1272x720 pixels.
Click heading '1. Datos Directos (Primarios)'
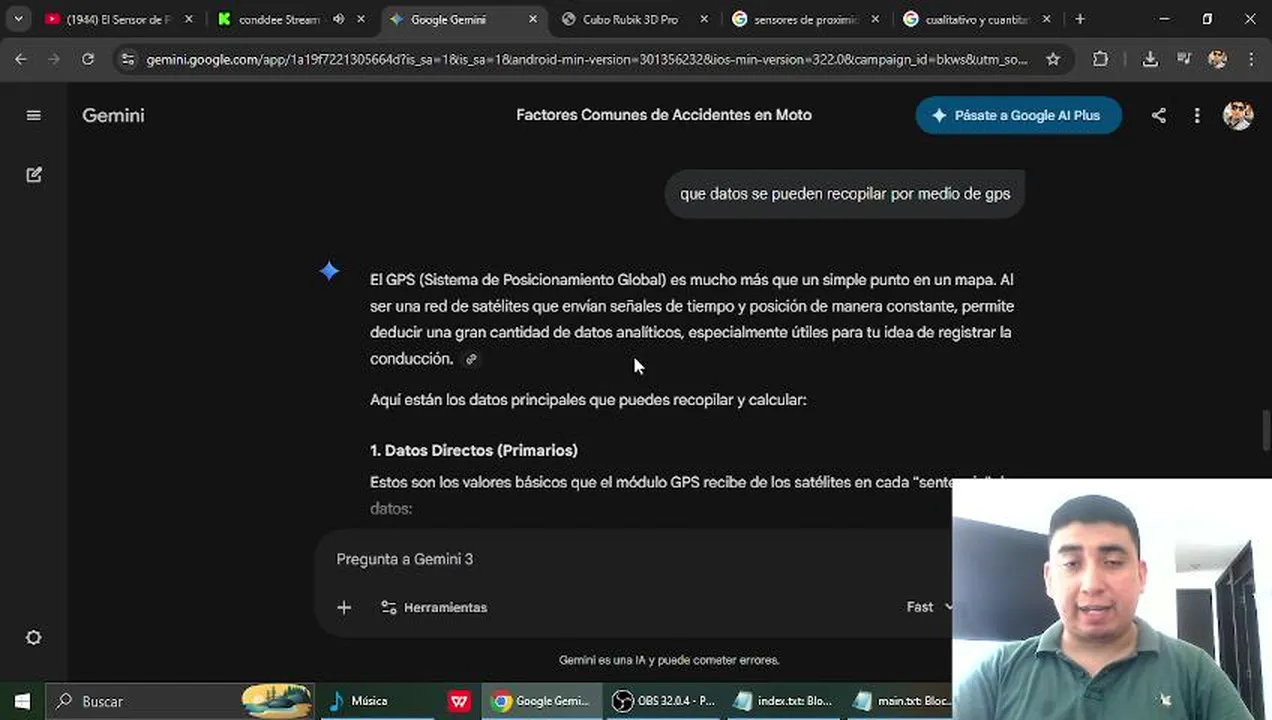tap(474, 450)
